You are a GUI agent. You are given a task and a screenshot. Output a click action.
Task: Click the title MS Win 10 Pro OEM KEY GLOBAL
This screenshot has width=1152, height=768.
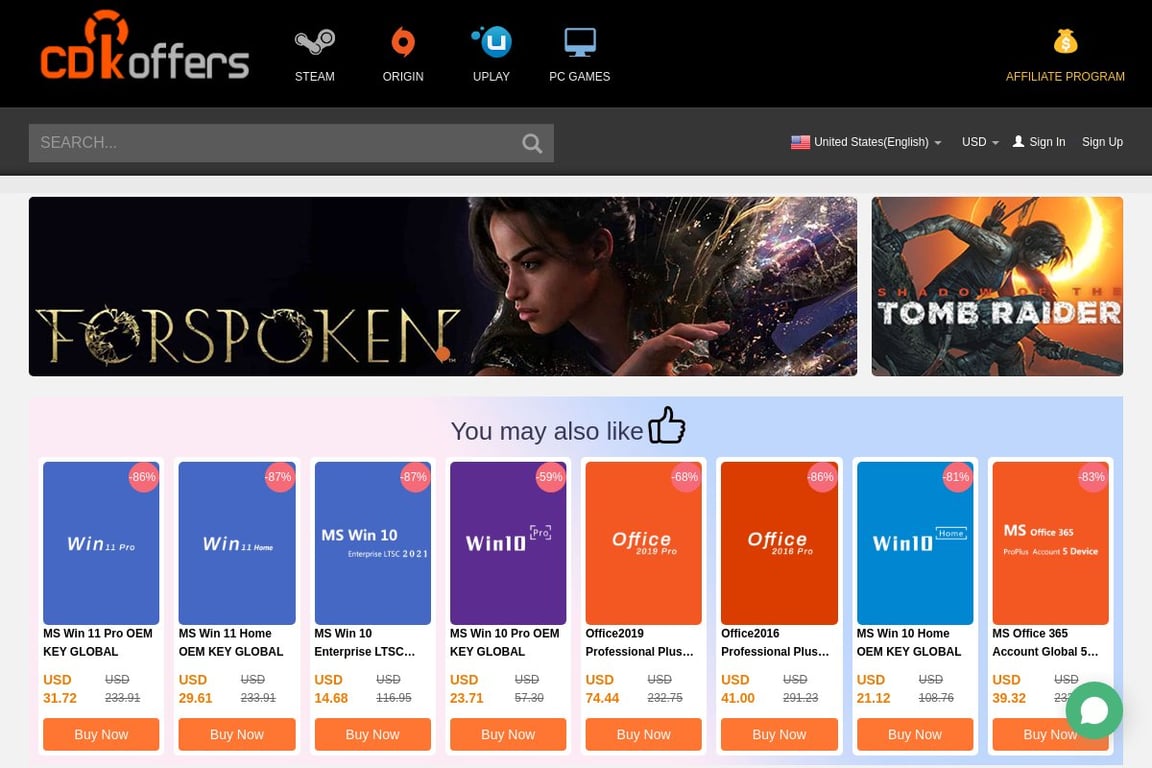[x=505, y=642]
